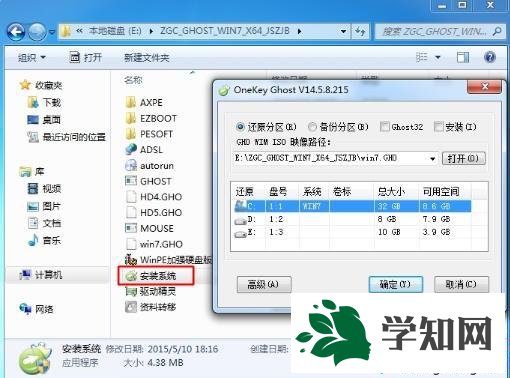This screenshot has width=510, height=378.
Task: Select the EZBOOT folder icon
Action: [131, 118]
